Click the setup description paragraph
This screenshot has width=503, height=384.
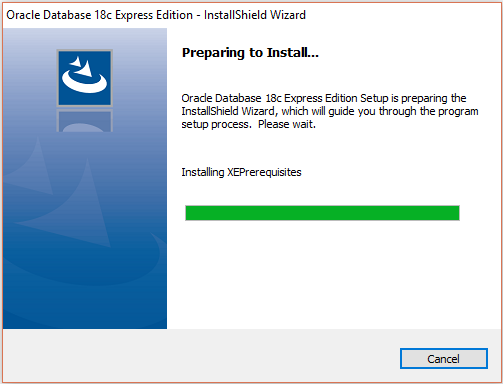click(330, 111)
